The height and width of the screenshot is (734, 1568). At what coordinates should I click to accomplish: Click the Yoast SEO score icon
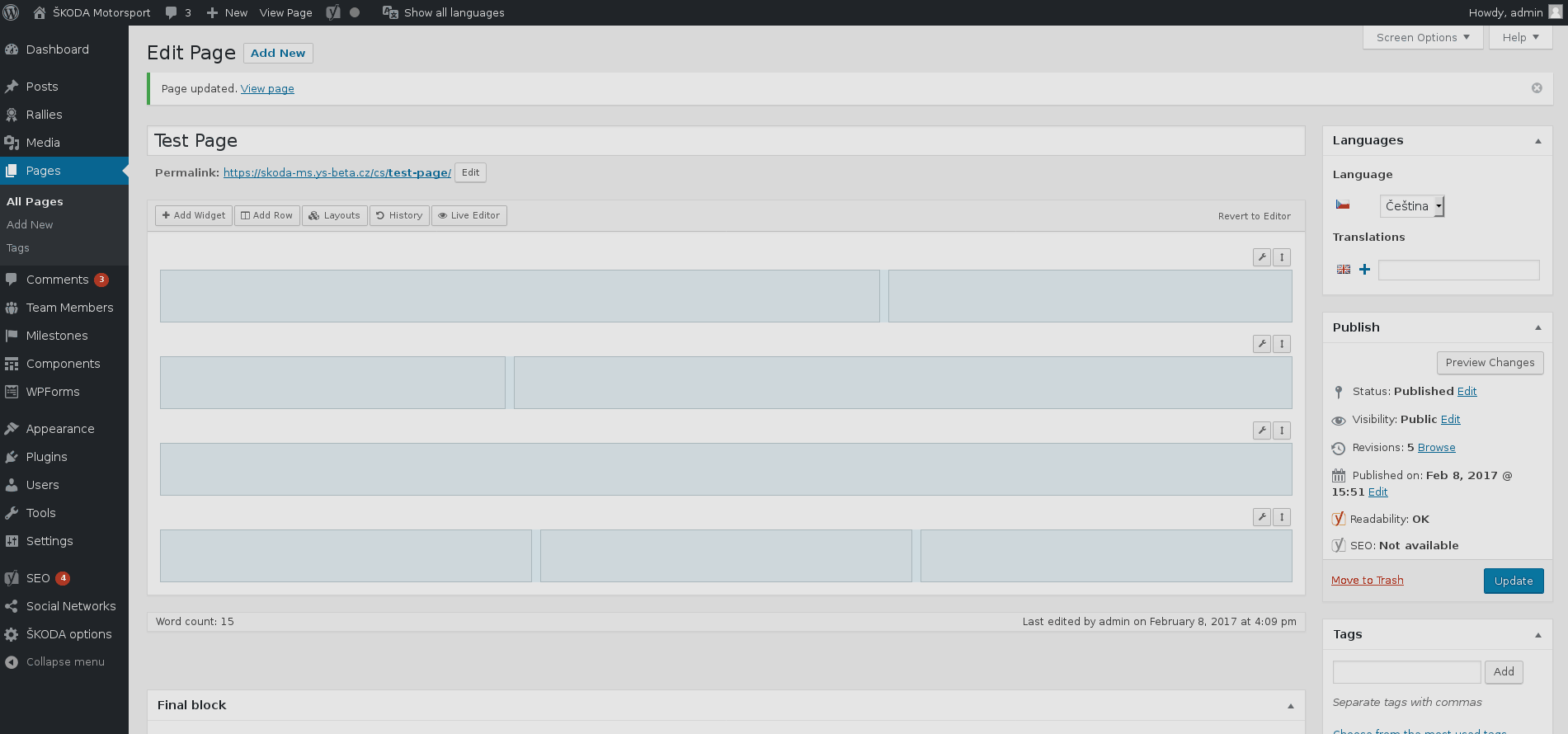pyautogui.click(x=1339, y=545)
